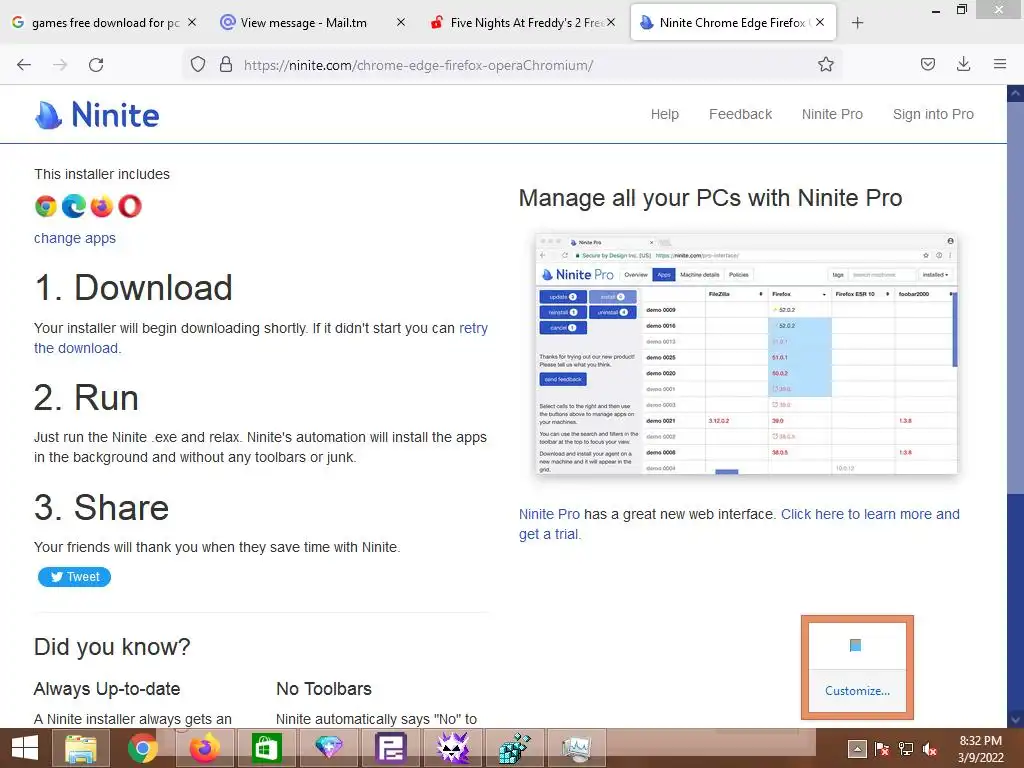Go to Ninite Pro in header

pos(832,114)
